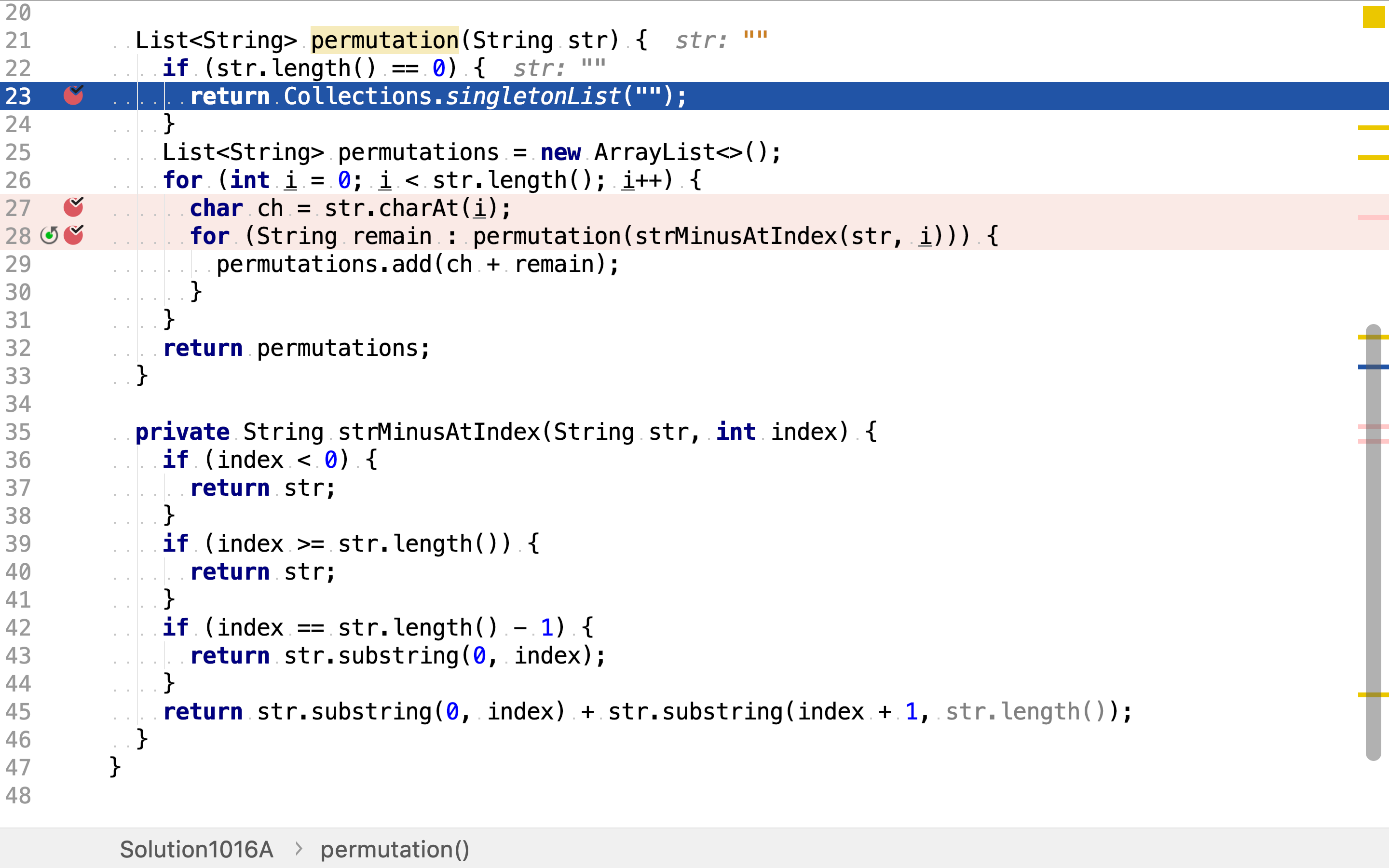Screen dimensions: 1389x868
Task: Click ArrayList constructor on line 25
Action: (x=654, y=152)
